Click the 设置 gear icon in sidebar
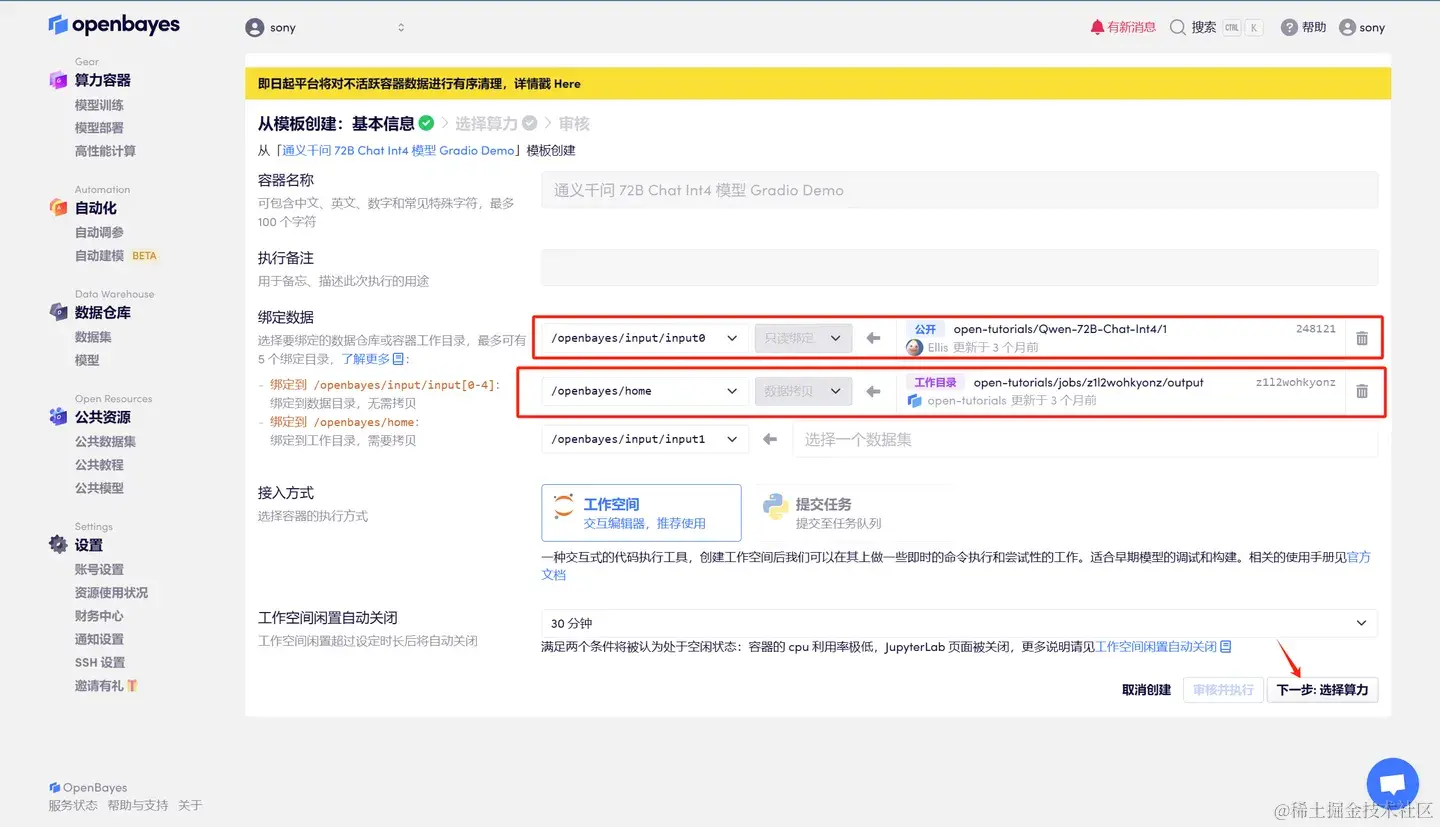Viewport: 1440px width, 827px height. click(58, 545)
